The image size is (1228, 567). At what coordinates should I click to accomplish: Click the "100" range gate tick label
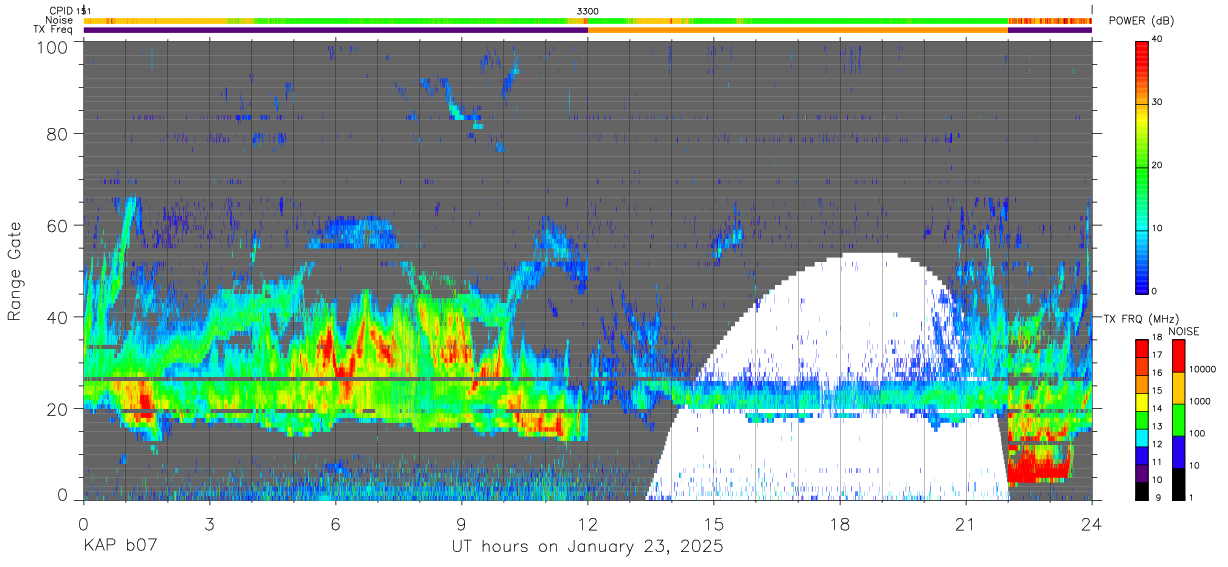(52, 46)
